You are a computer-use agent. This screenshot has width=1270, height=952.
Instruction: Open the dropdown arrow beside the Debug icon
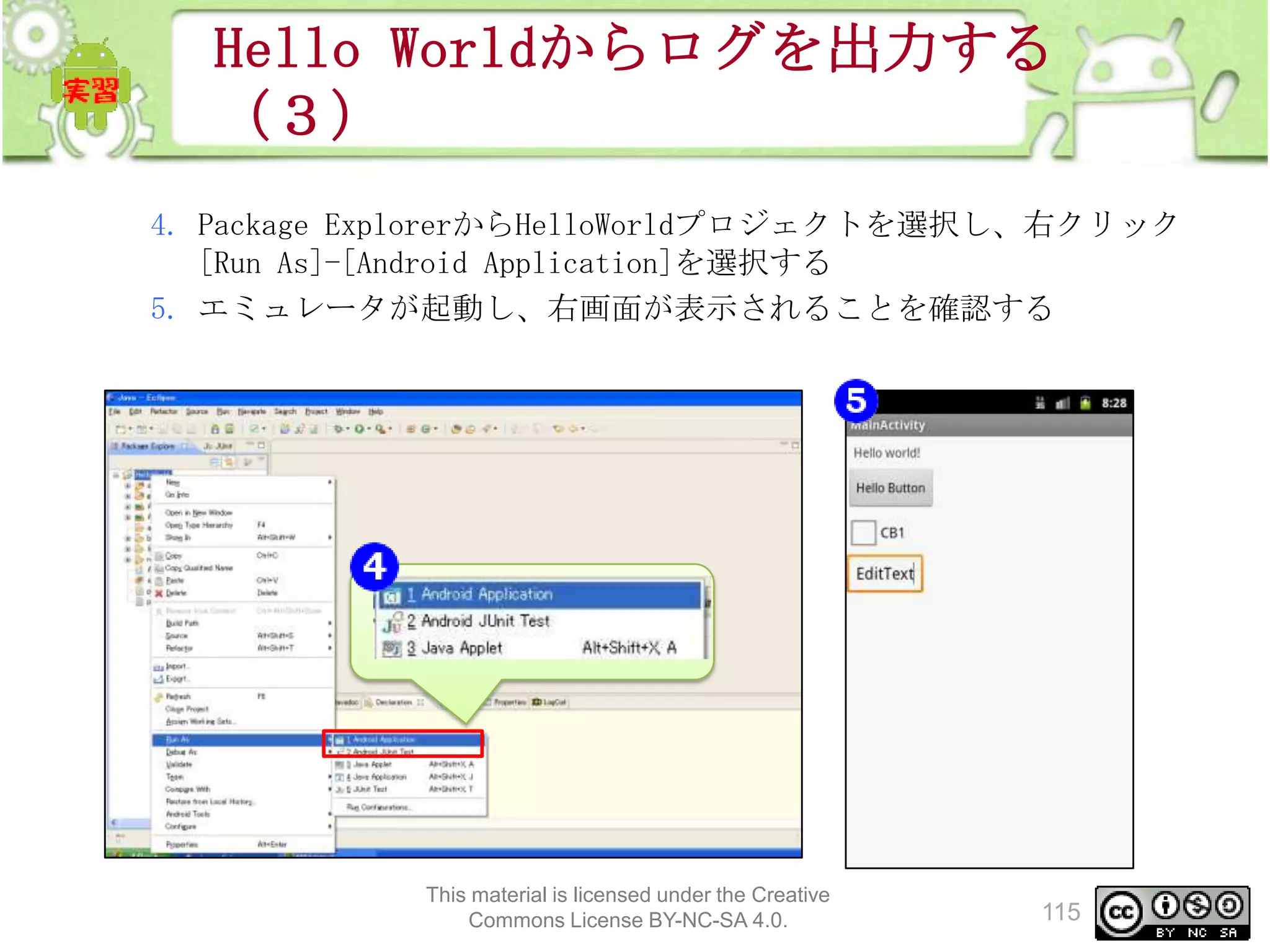pyautogui.click(x=347, y=429)
